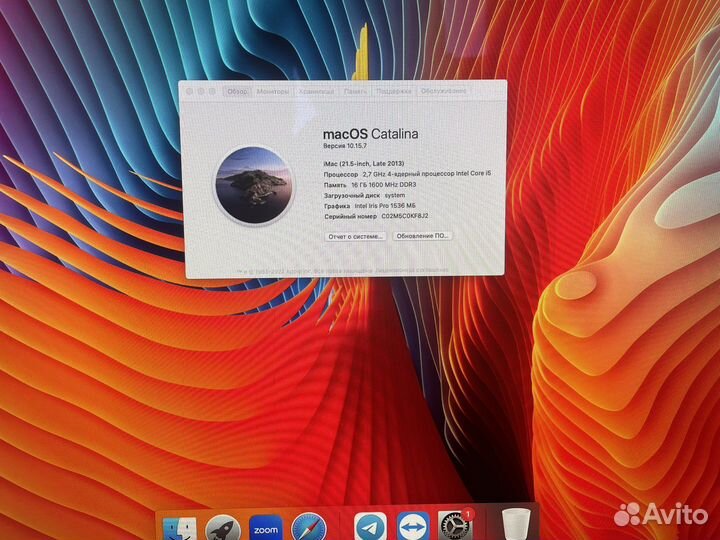
Task: Click the macOS Catalina island image
Action: pyautogui.click(x=254, y=185)
